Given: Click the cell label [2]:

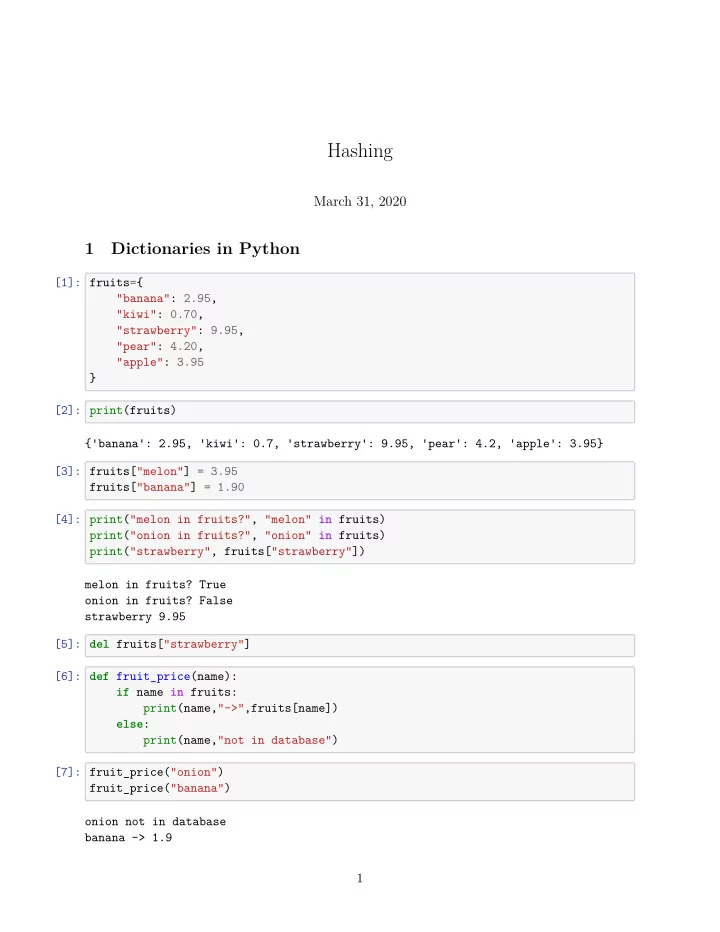Looking at the screenshot, I should click(68, 410).
